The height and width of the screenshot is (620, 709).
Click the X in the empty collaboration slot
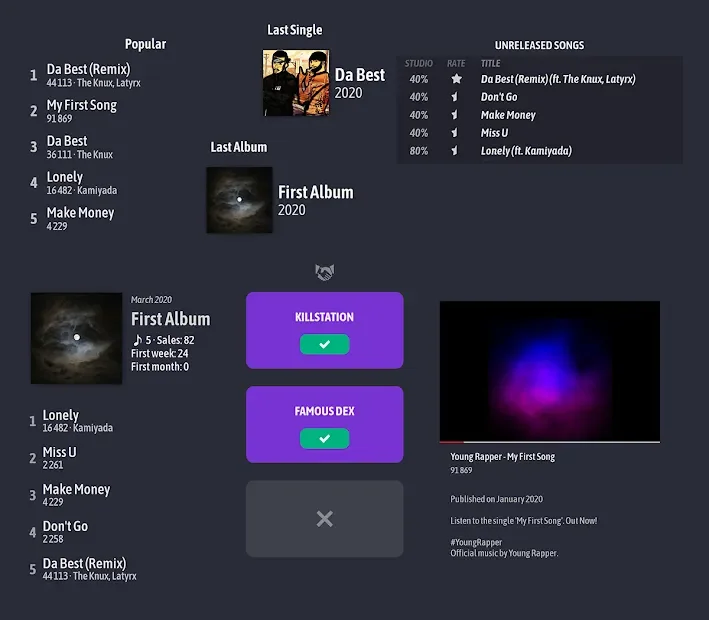[324, 518]
